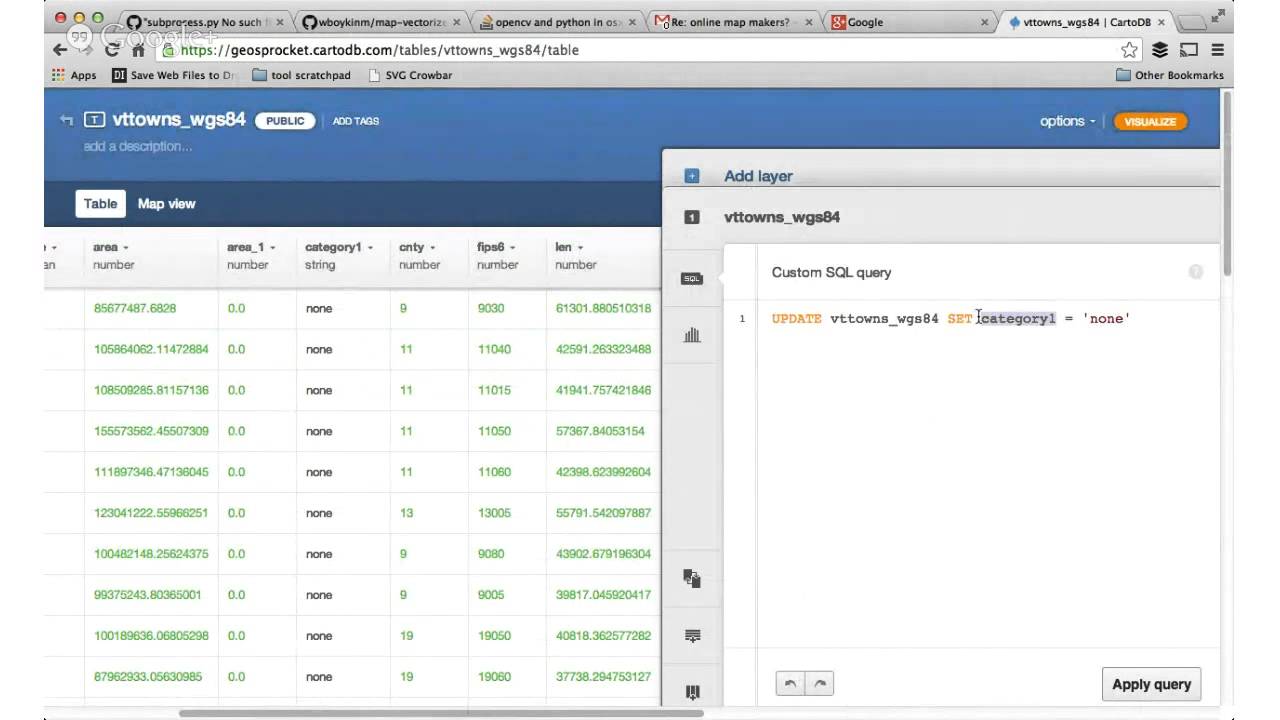Click ADD TAGS link
Viewport: 1280px width, 720px height.
(356, 121)
